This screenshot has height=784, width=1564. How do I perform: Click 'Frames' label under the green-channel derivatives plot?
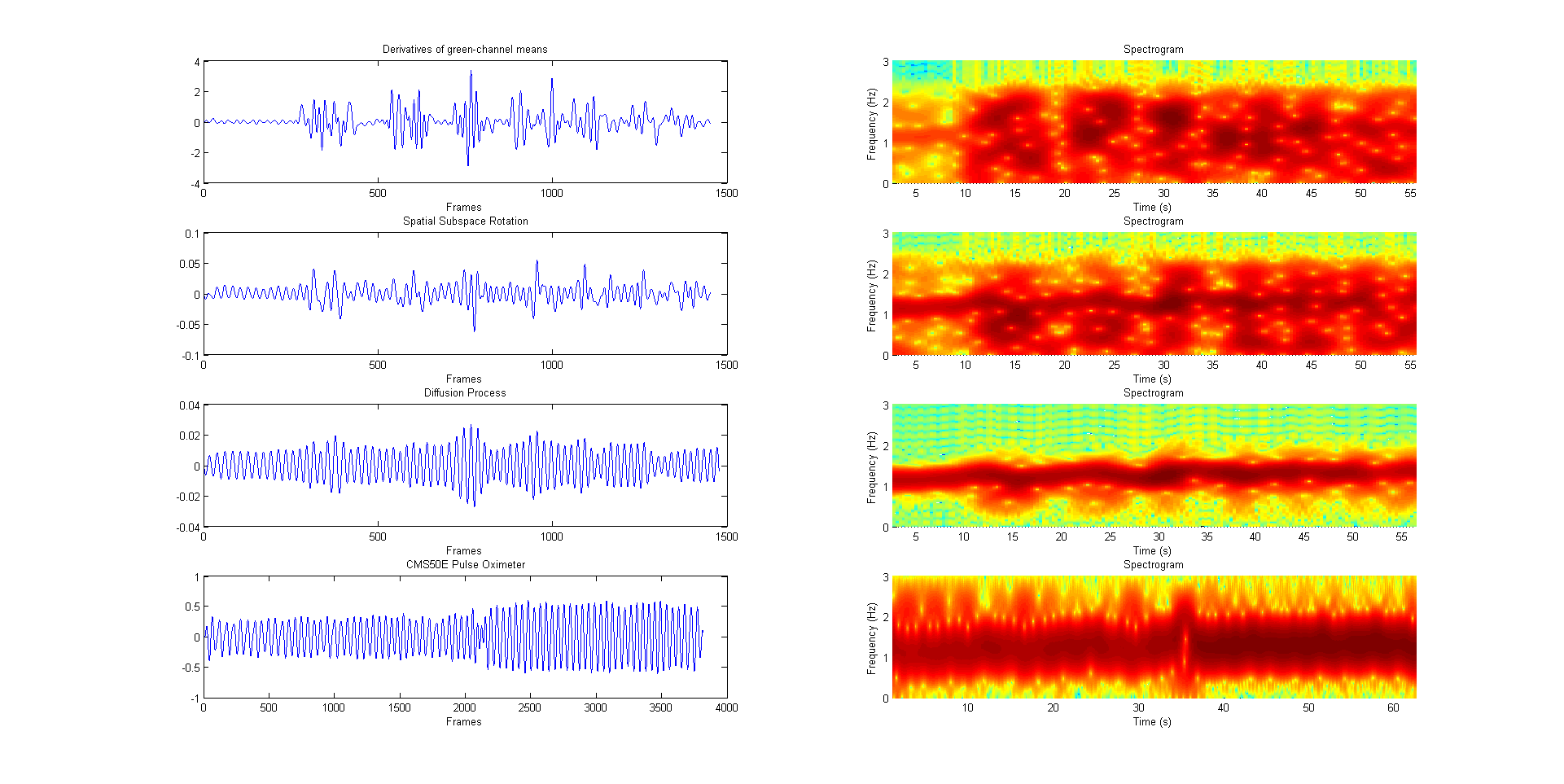coord(464,208)
